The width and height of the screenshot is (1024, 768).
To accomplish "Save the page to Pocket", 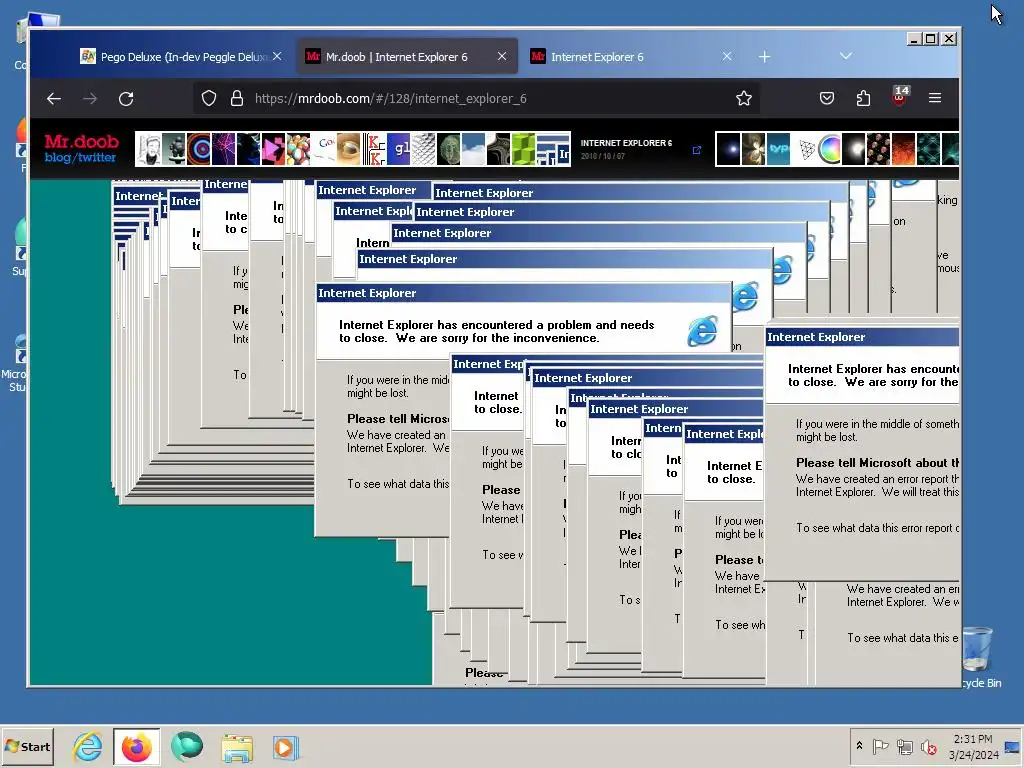I will tap(827, 98).
